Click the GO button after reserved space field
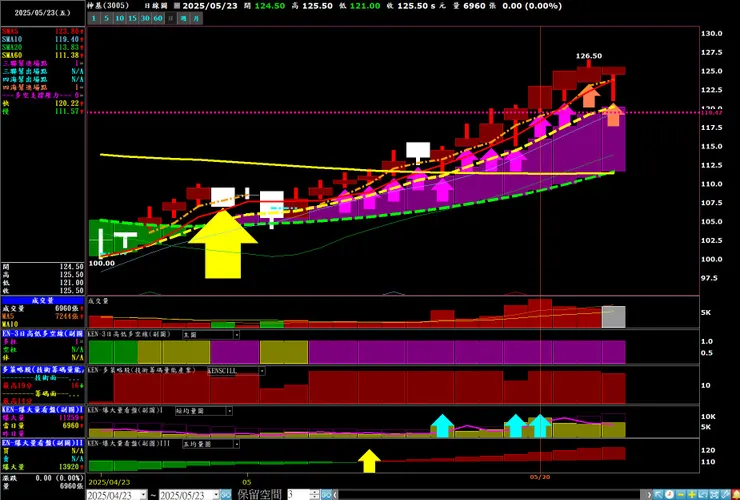The image size is (740, 500). point(327,495)
